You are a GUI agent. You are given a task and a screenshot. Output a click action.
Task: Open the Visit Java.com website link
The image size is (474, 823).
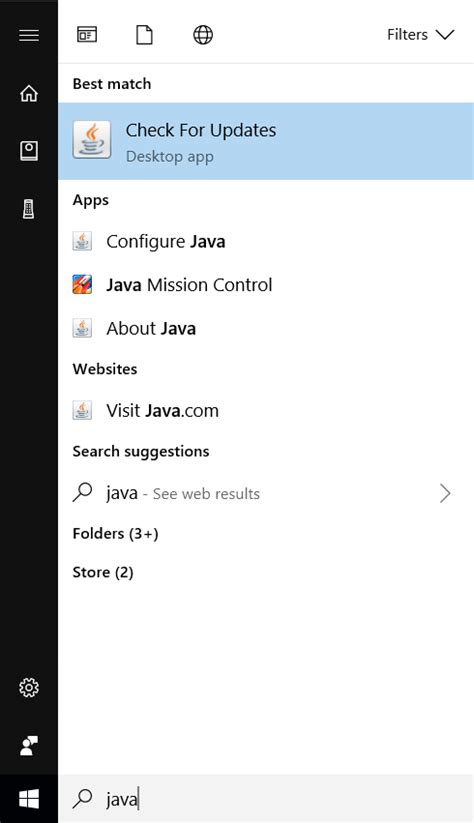point(266,410)
